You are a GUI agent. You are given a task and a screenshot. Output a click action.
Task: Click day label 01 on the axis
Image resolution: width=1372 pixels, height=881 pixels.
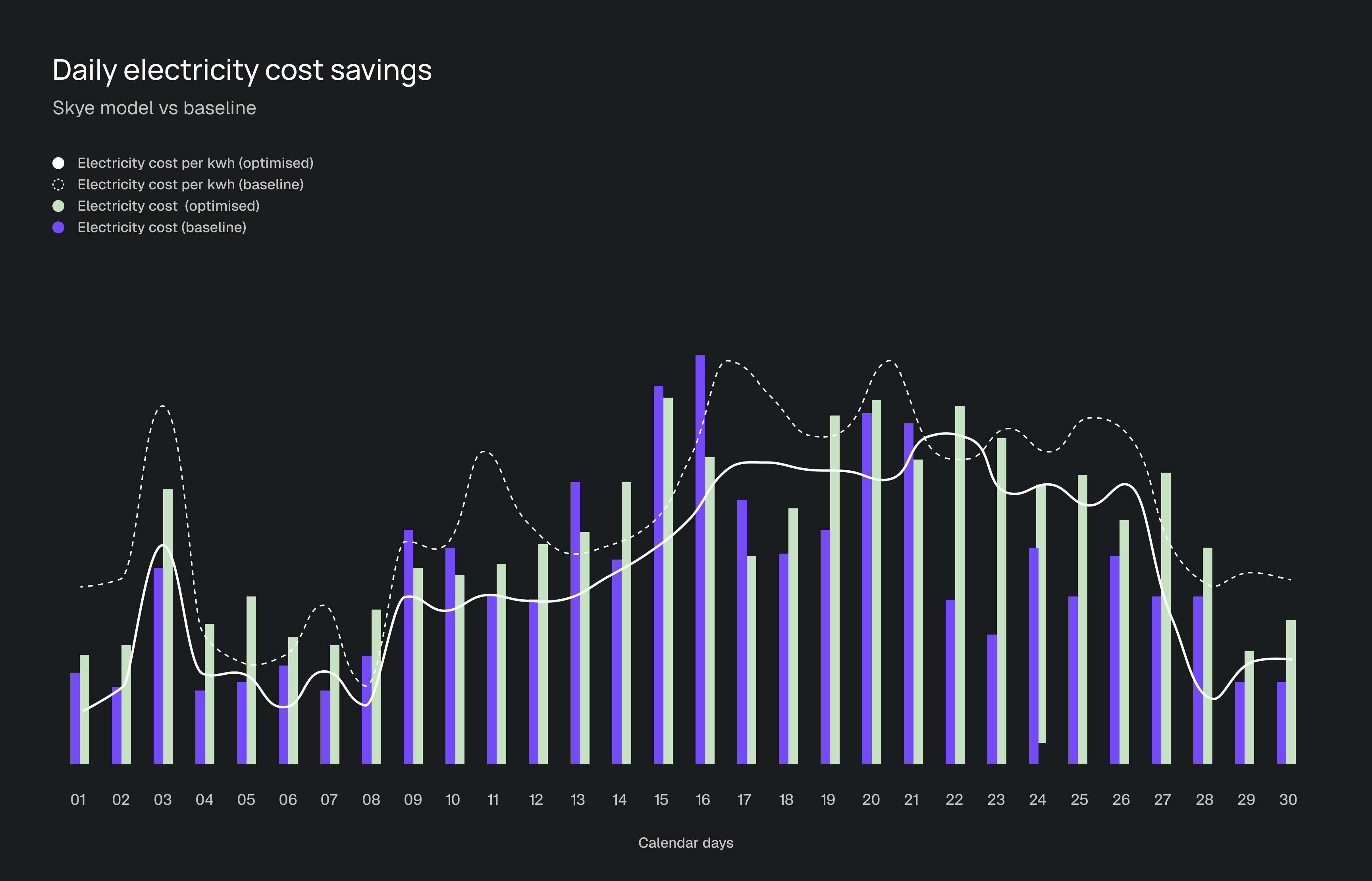click(78, 799)
